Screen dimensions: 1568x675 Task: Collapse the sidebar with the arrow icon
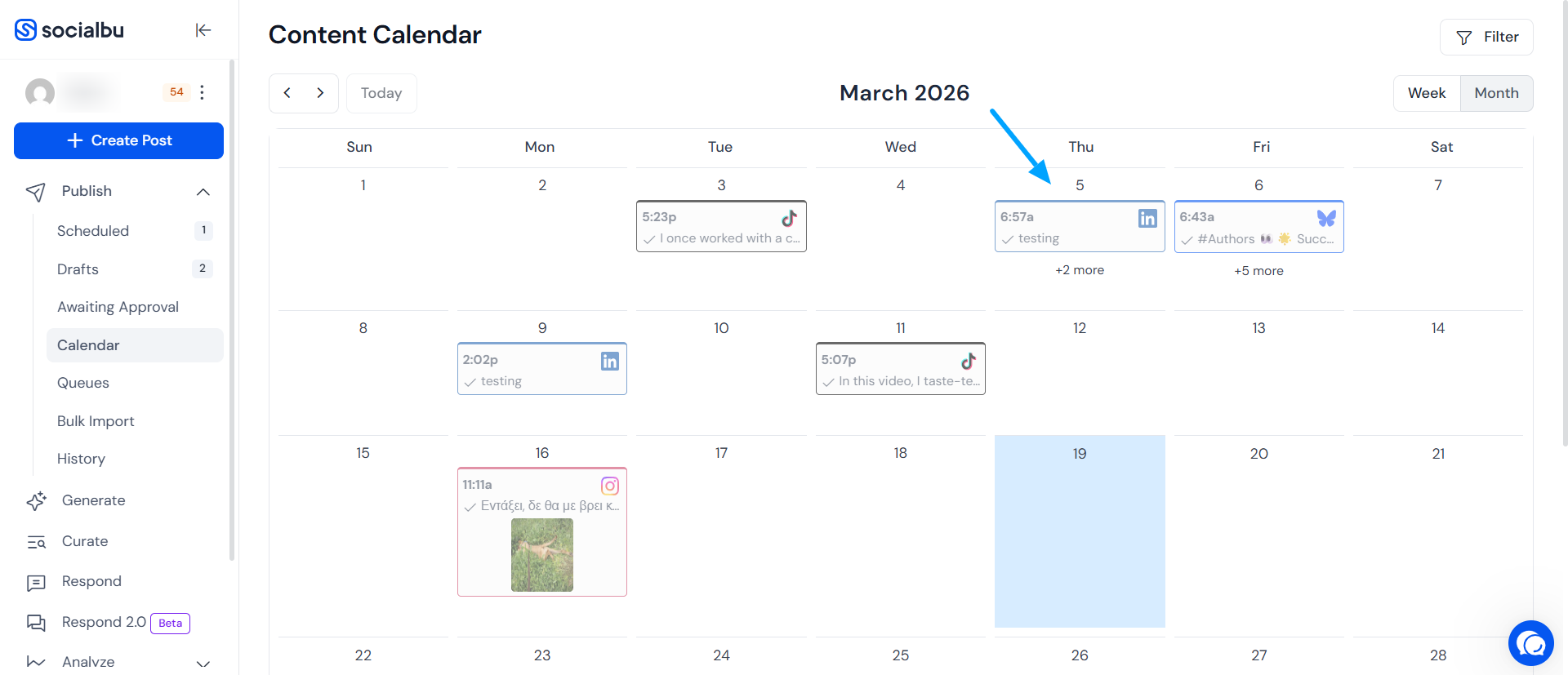tap(203, 30)
